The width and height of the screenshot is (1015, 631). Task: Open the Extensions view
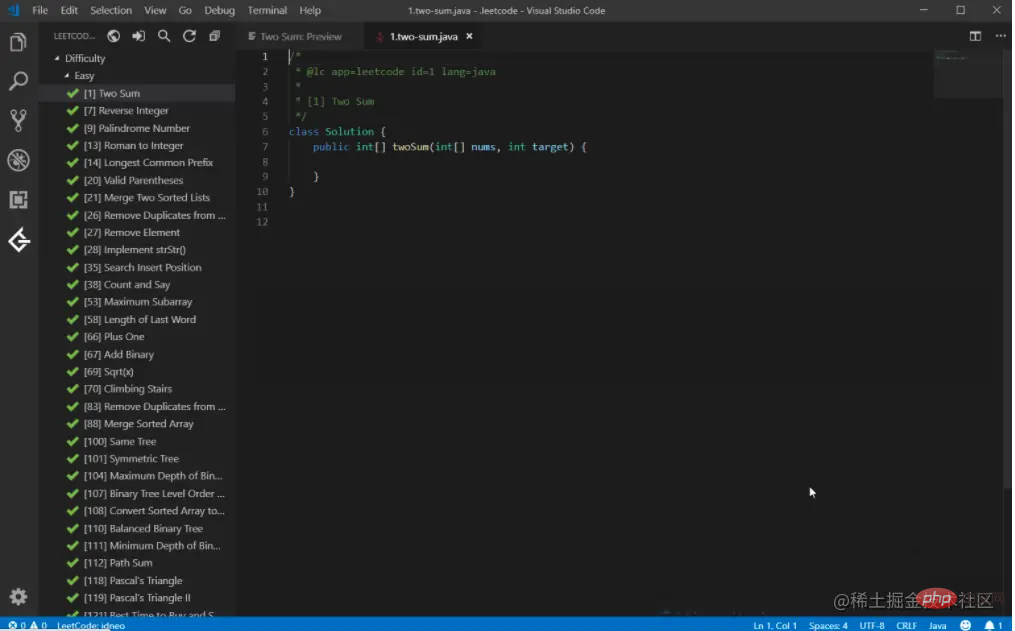[18, 199]
